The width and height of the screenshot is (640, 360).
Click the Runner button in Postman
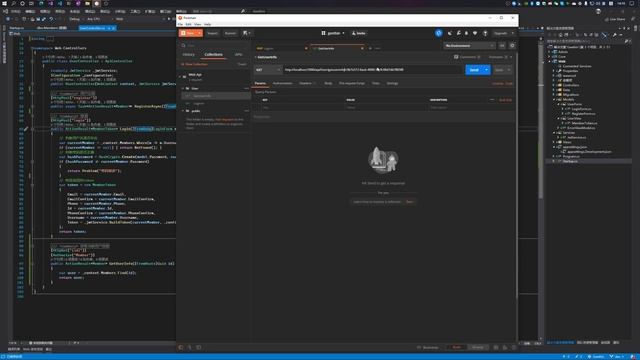pyautogui.click(x=230, y=33)
